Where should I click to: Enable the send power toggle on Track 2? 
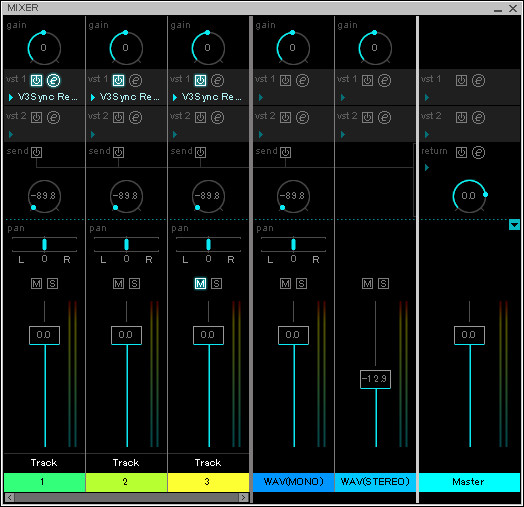[x=118, y=152]
